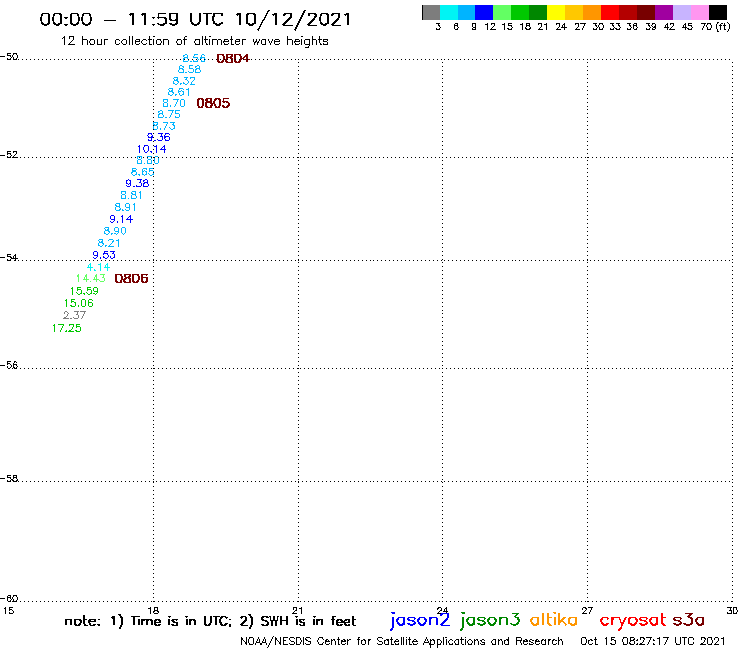Select the -56 latitude axis label
This screenshot has width=740, height=650.
coord(9,365)
